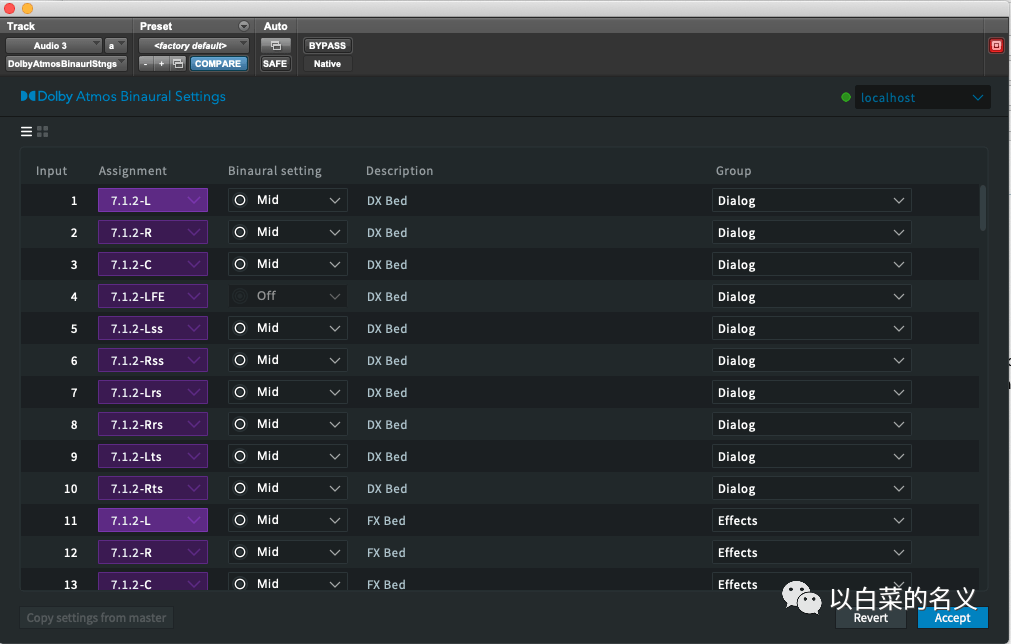Click the Binaural setting column header
Image resolution: width=1011 pixels, height=644 pixels.
coord(275,171)
